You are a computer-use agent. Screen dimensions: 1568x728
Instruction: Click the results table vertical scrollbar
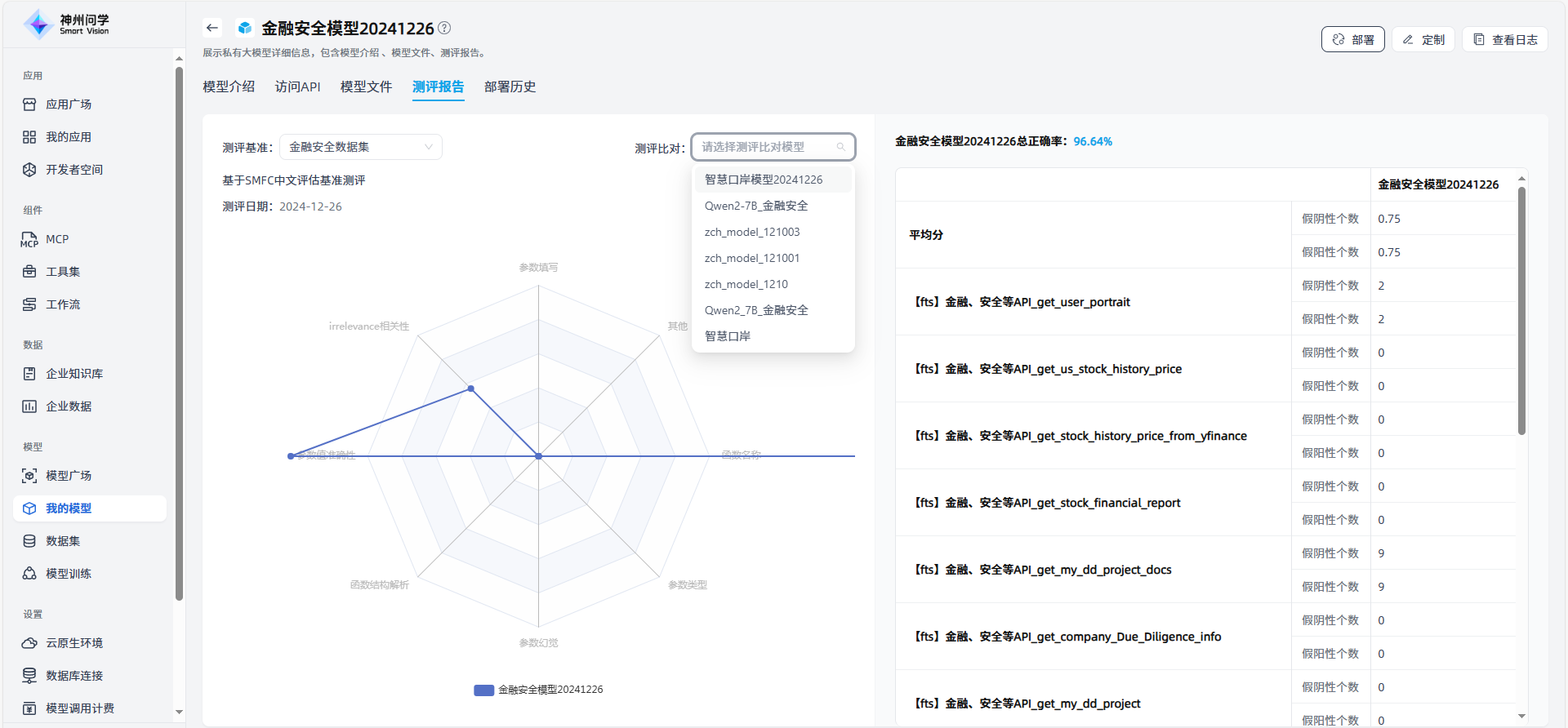tap(1521, 310)
